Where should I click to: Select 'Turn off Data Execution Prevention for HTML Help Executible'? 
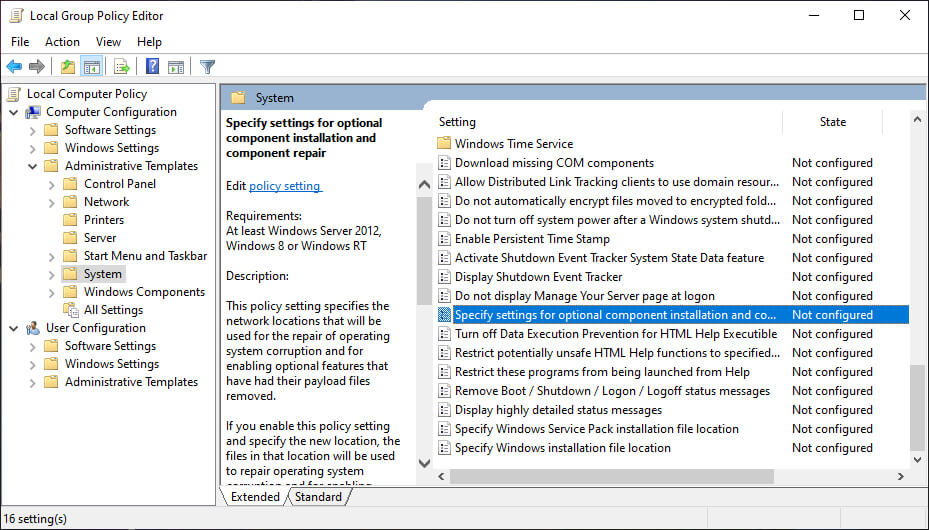tap(616, 334)
